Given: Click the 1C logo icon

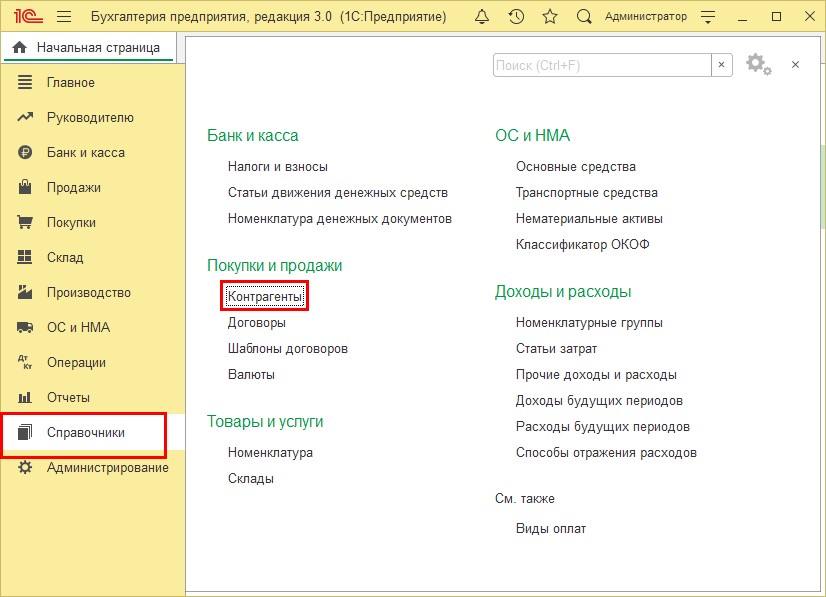Looking at the screenshot, I should [x=25, y=17].
